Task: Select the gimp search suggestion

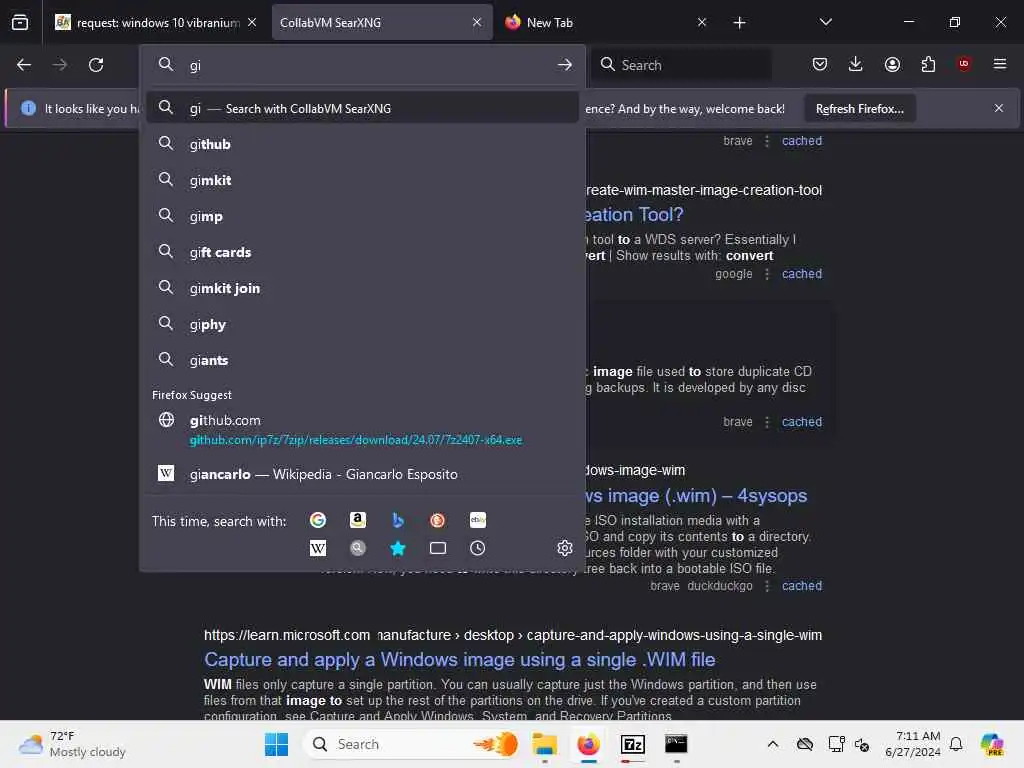Action: tap(362, 216)
